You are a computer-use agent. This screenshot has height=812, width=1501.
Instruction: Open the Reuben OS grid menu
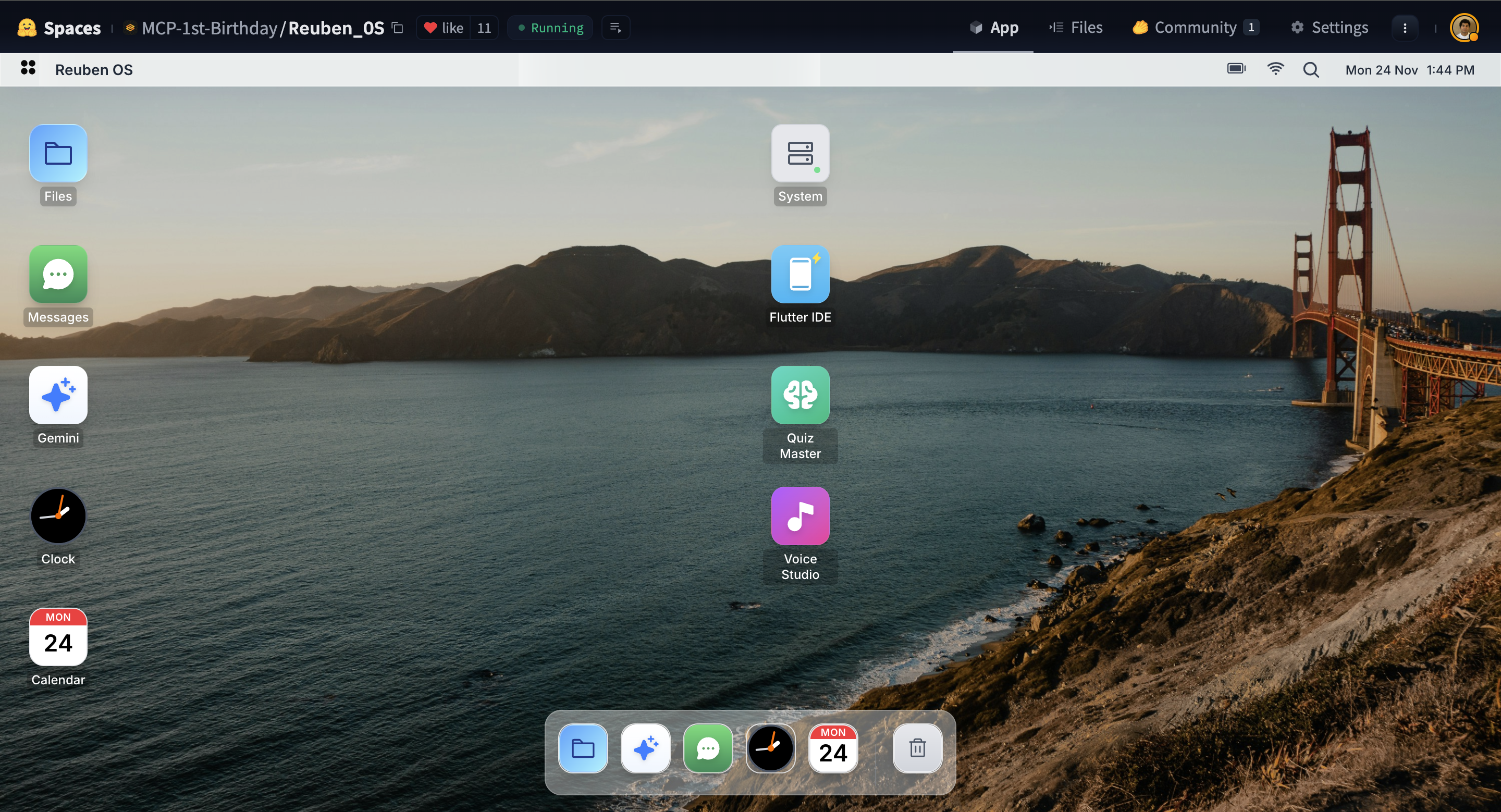tap(28, 68)
